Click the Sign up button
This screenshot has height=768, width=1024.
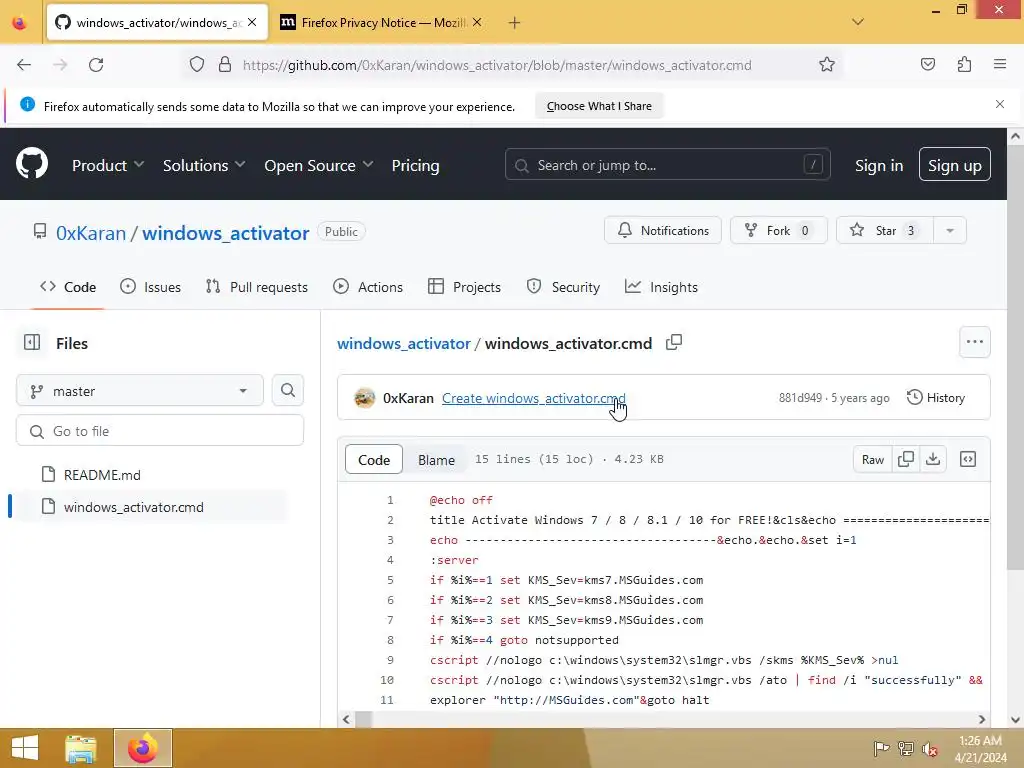(954, 165)
